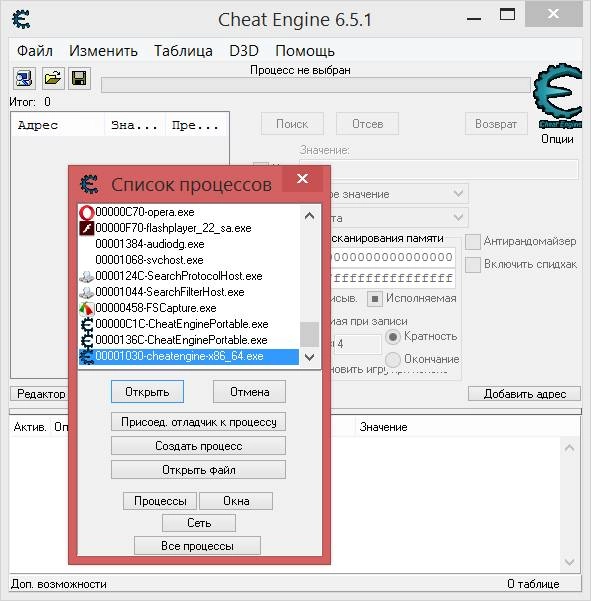Select 00000C1C-CheatEnginePortable.exe icon
591x601 pixels.
pyautogui.click(x=87, y=324)
